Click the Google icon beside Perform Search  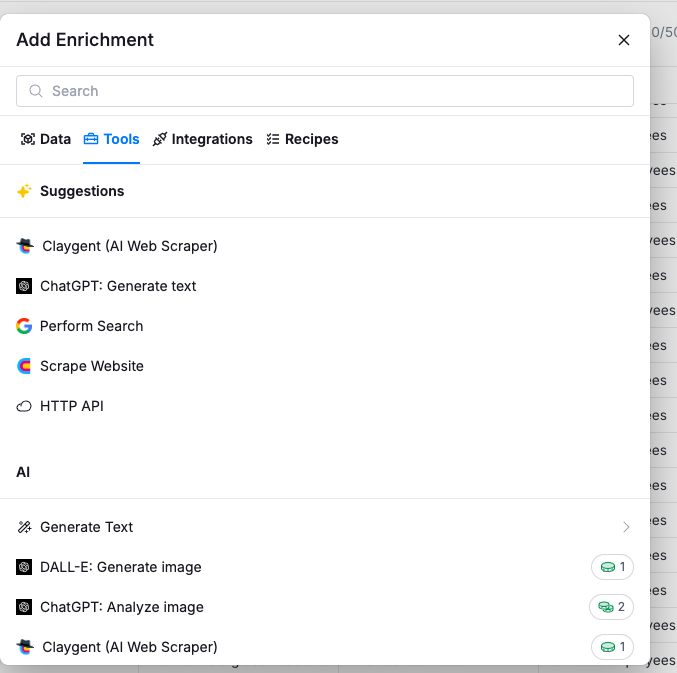[x=24, y=326]
